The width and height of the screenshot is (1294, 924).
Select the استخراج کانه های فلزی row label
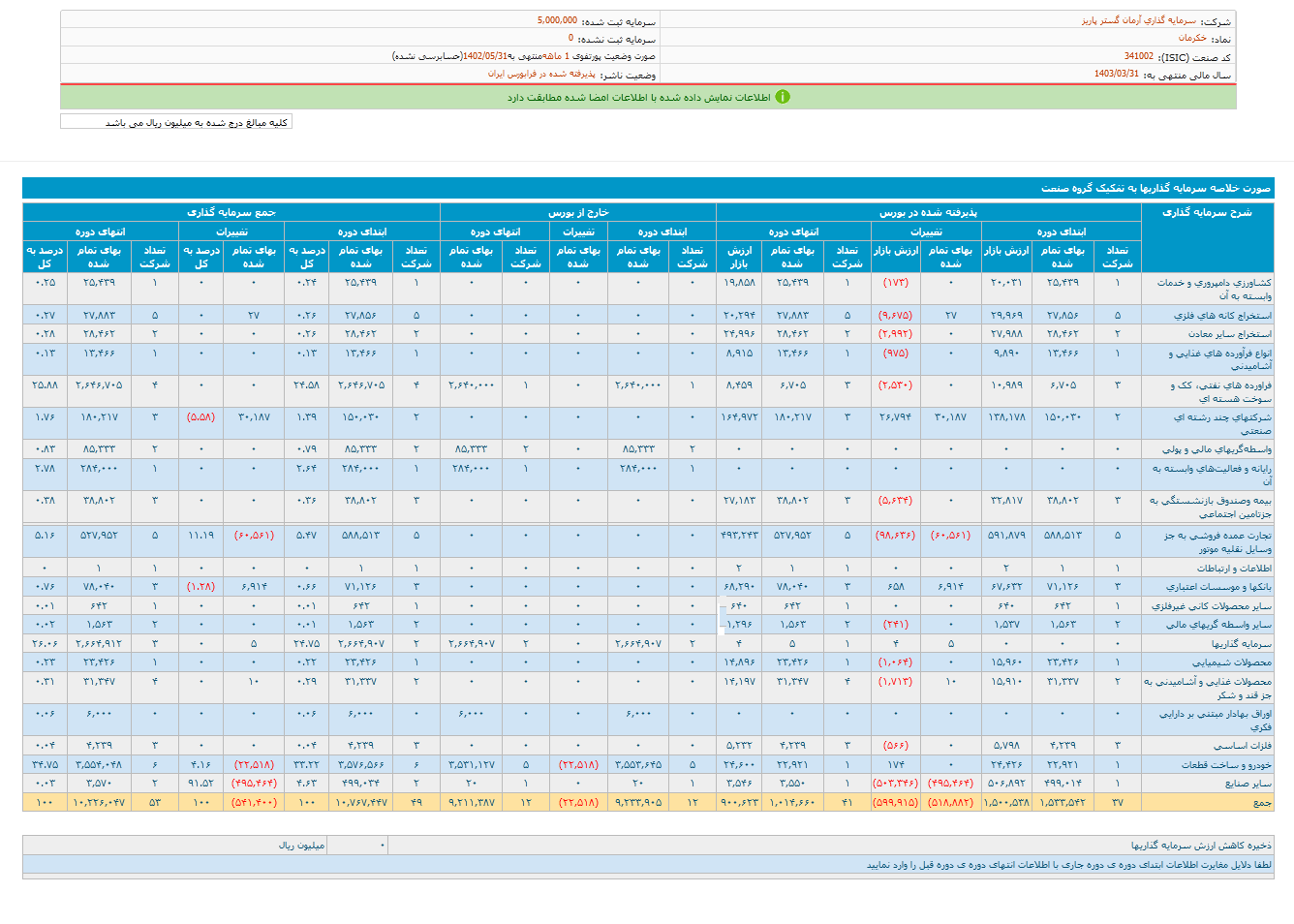[1222, 316]
